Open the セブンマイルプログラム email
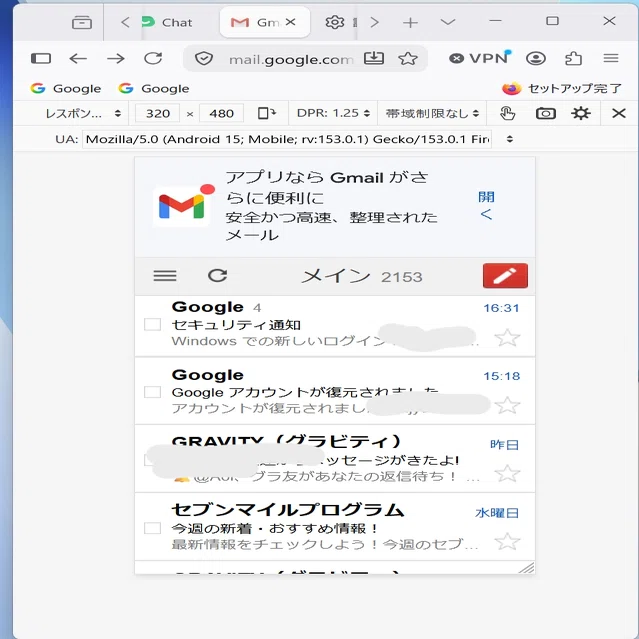This screenshot has width=639, height=639. click(335, 527)
